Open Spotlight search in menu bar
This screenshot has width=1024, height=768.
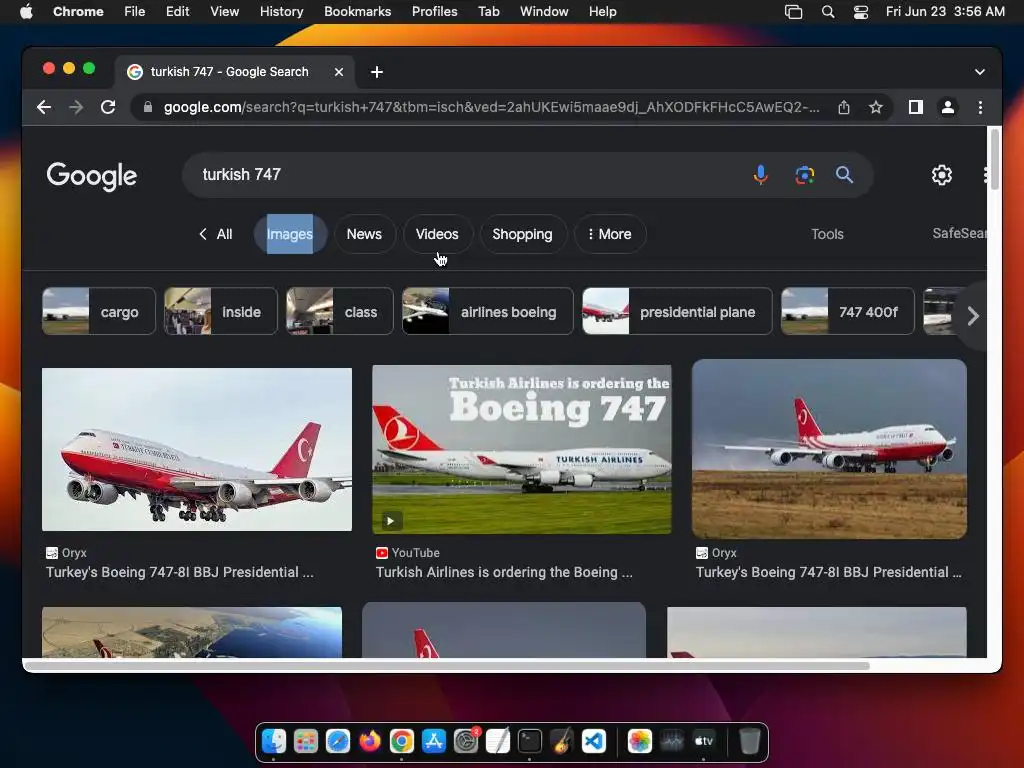coord(827,12)
